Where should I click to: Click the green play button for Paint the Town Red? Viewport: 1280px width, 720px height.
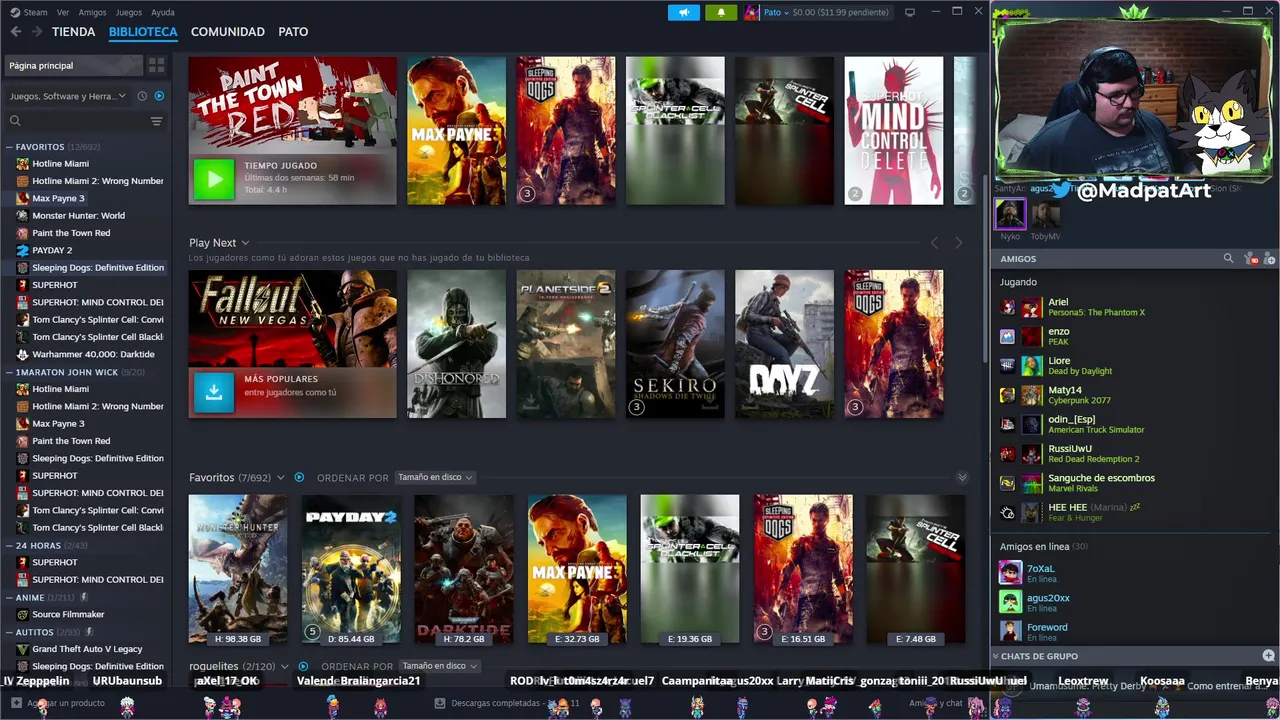point(213,180)
